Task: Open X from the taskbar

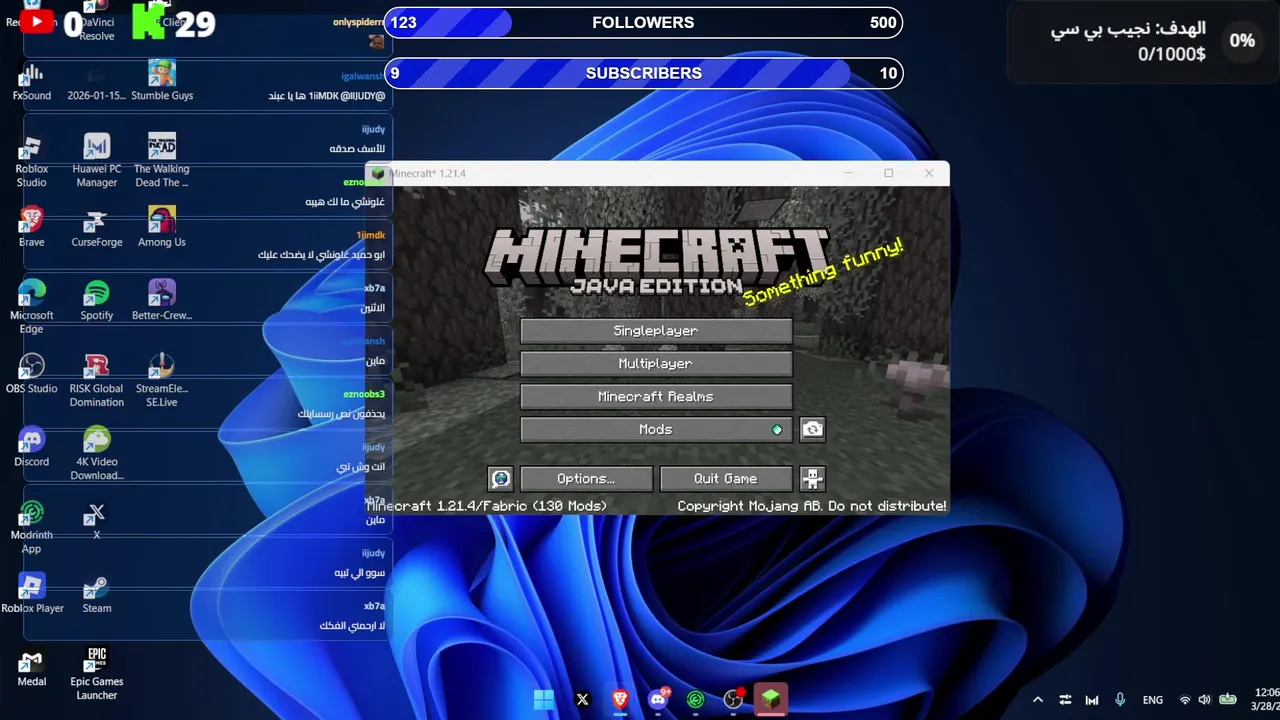Action: click(582, 699)
